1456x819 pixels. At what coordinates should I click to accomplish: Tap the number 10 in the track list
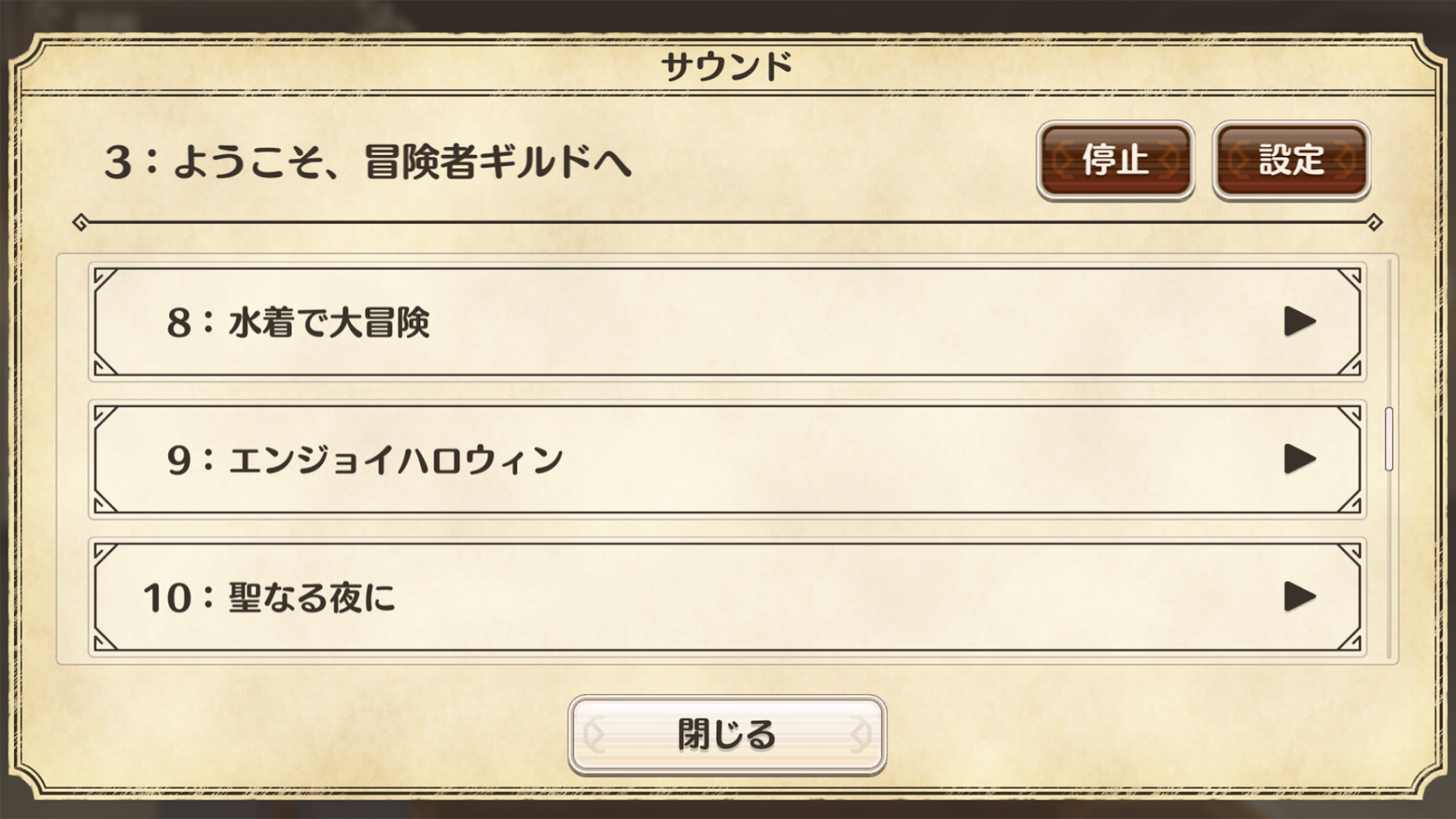(167, 598)
